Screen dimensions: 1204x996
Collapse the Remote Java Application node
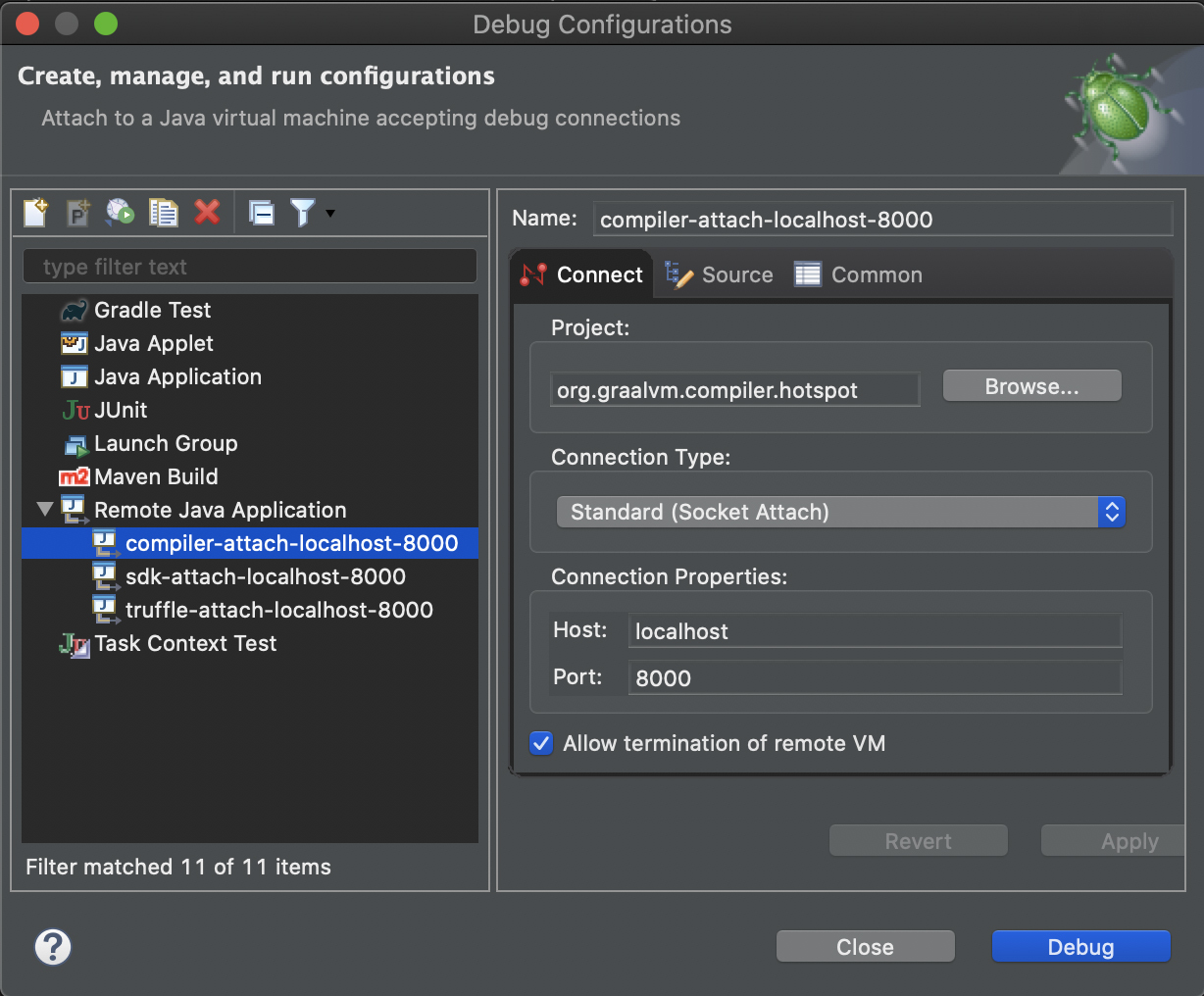44,510
